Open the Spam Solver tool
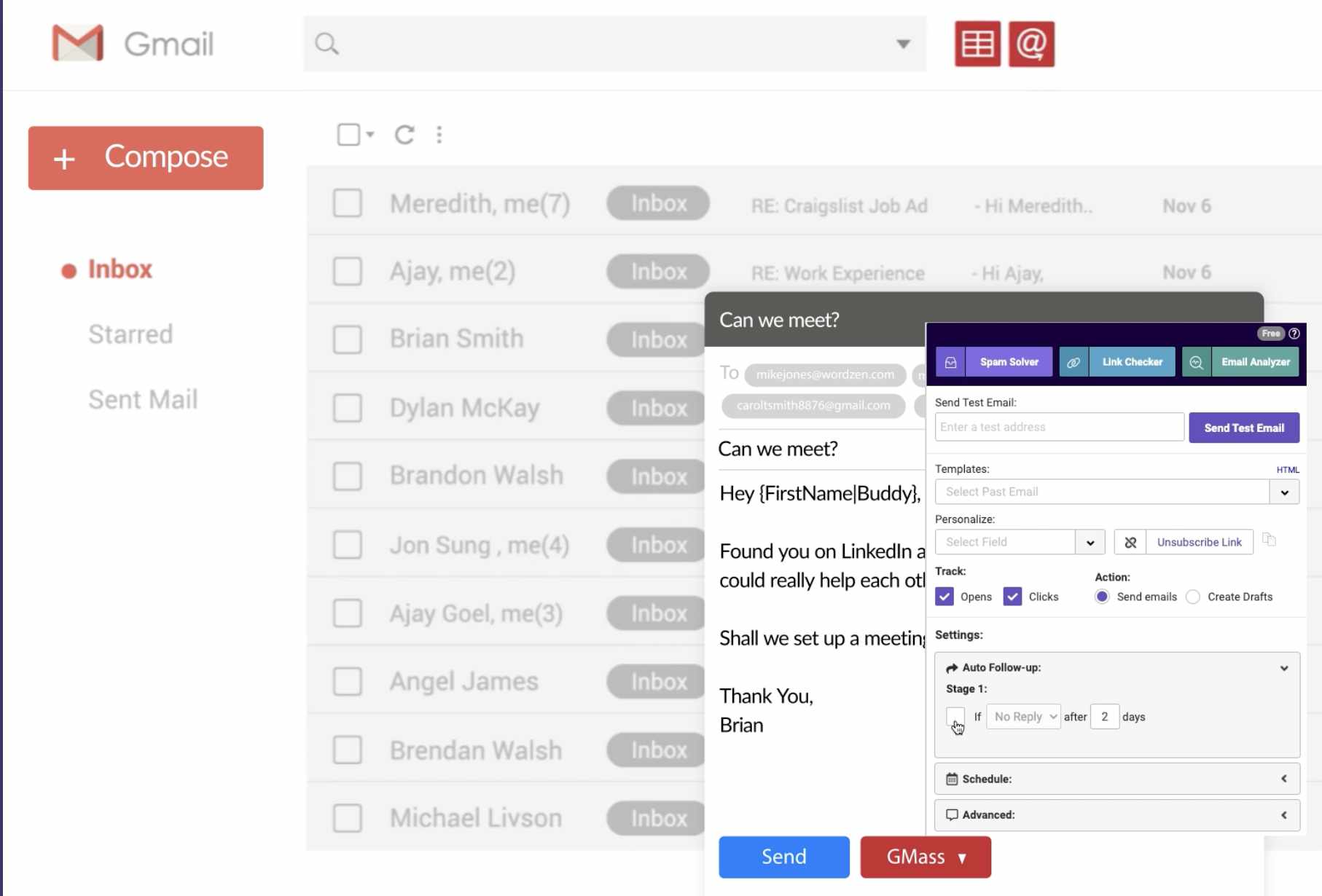Image resolution: width=1322 pixels, height=896 pixels. pyautogui.click(x=1009, y=361)
